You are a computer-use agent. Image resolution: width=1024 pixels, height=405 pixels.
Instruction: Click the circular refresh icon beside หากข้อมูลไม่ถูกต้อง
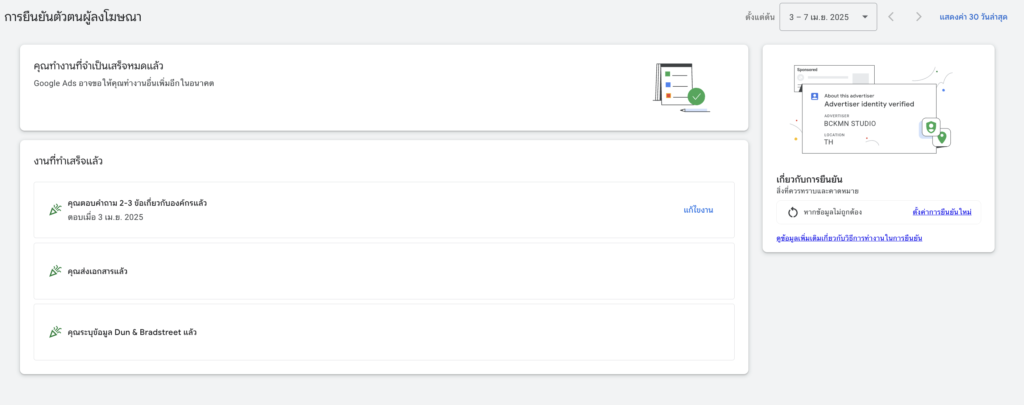click(x=792, y=212)
